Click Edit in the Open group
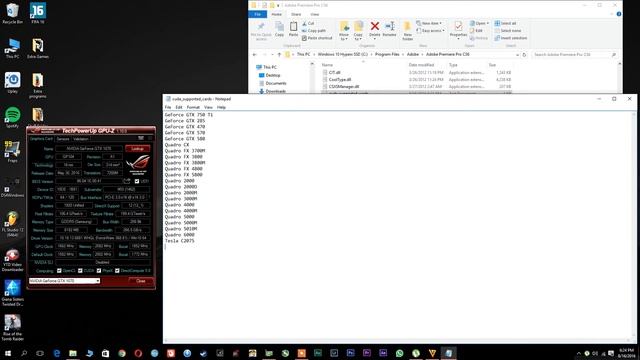The height and width of the screenshot is (360, 640). tap(476, 31)
